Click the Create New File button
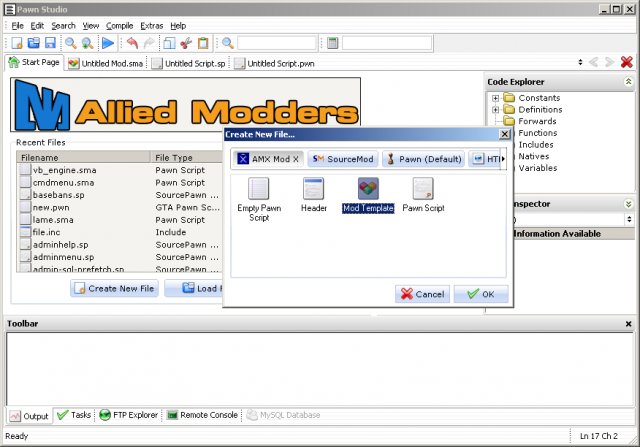 114,288
